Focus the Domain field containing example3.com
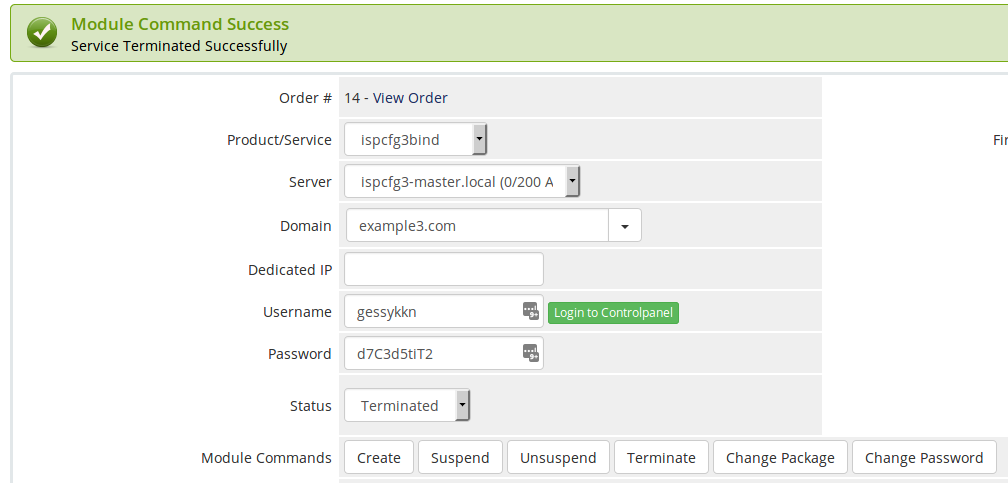 (x=478, y=226)
